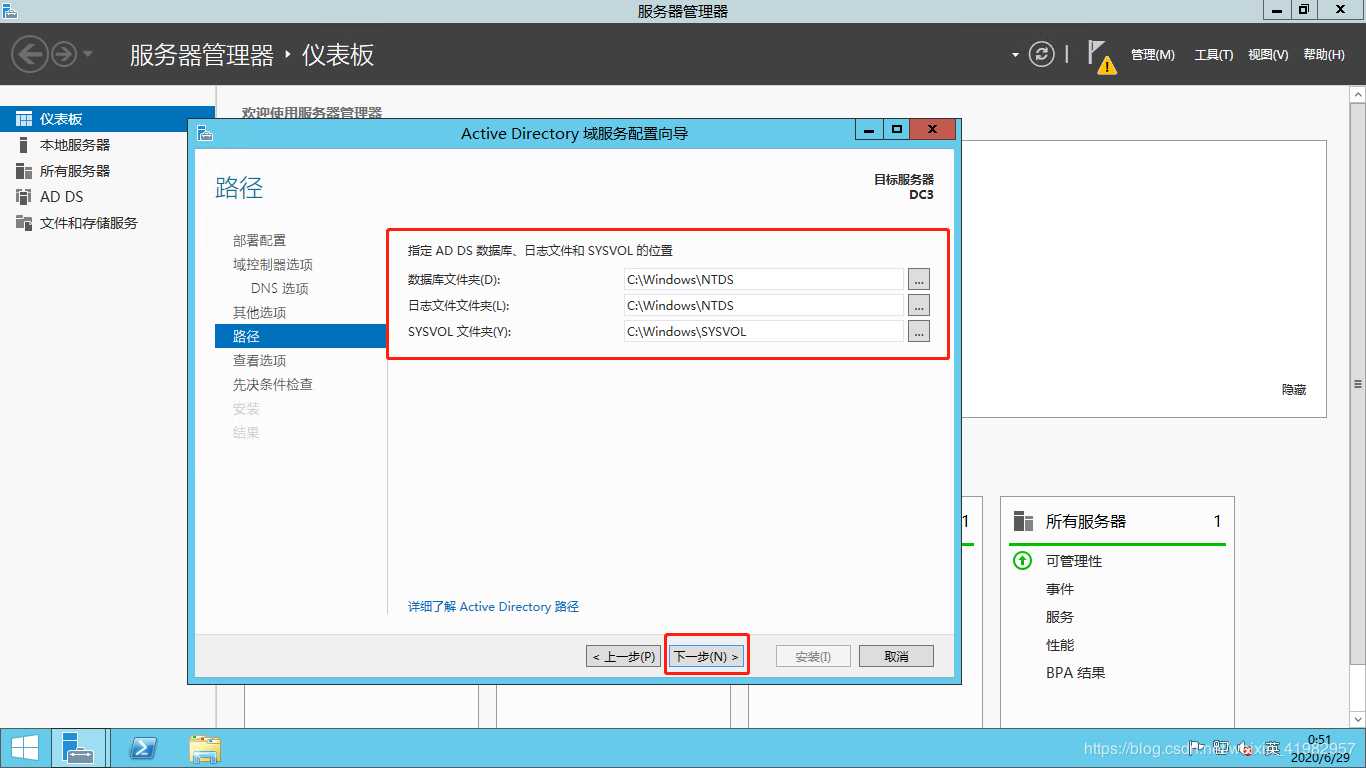1366x768 pixels.
Task: Select 仪表板 in the left sidebar
Action: (107, 119)
